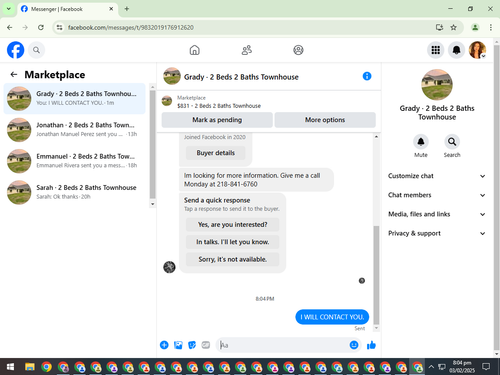This screenshot has height=375, width=500.
Task: Open site information icon in address bar
Action: pos(59,27)
